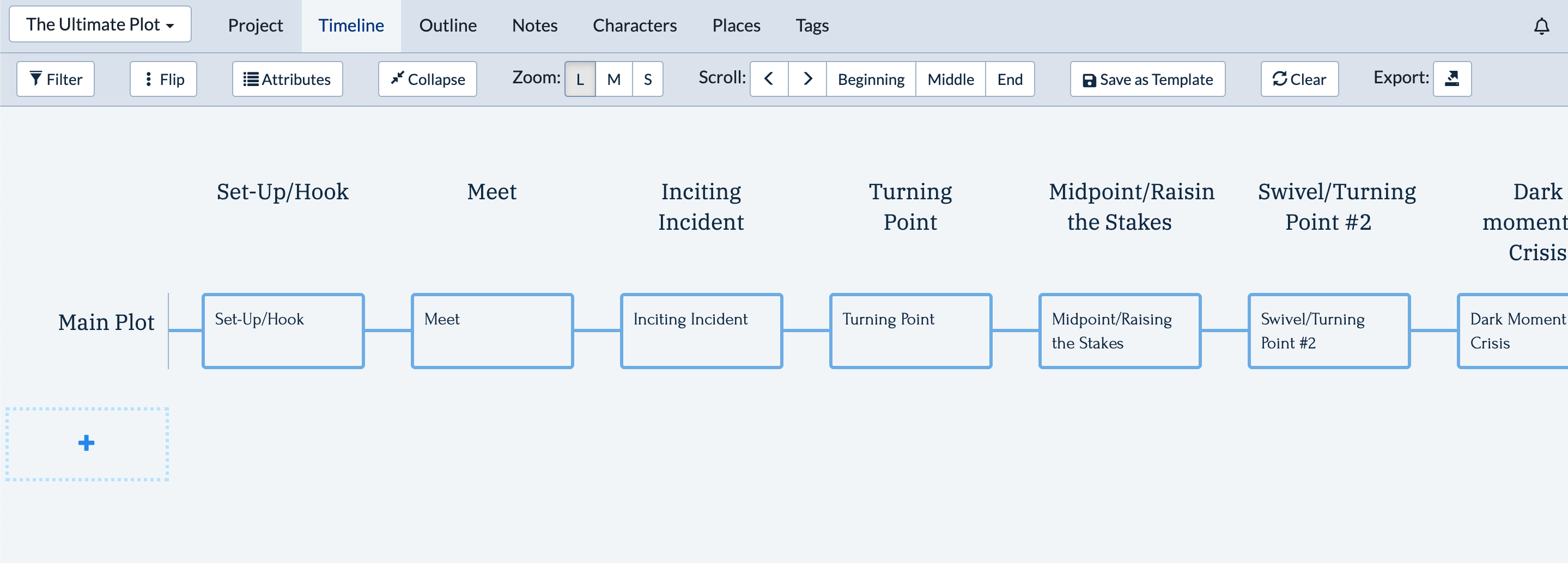Click Swivel/Turning Point #2 heading
Viewport: 1568px width, 563px height.
(x=1336, y=207)
